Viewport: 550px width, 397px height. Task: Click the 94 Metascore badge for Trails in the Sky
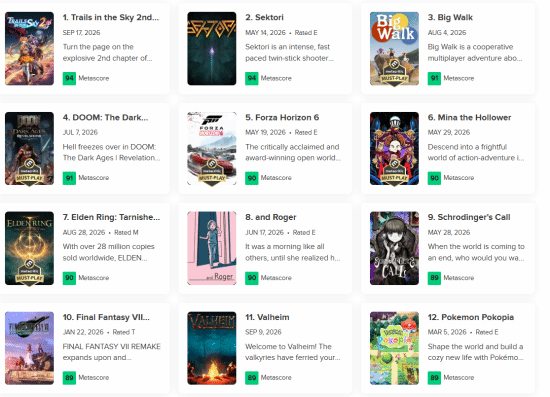[x=69, y=78]
